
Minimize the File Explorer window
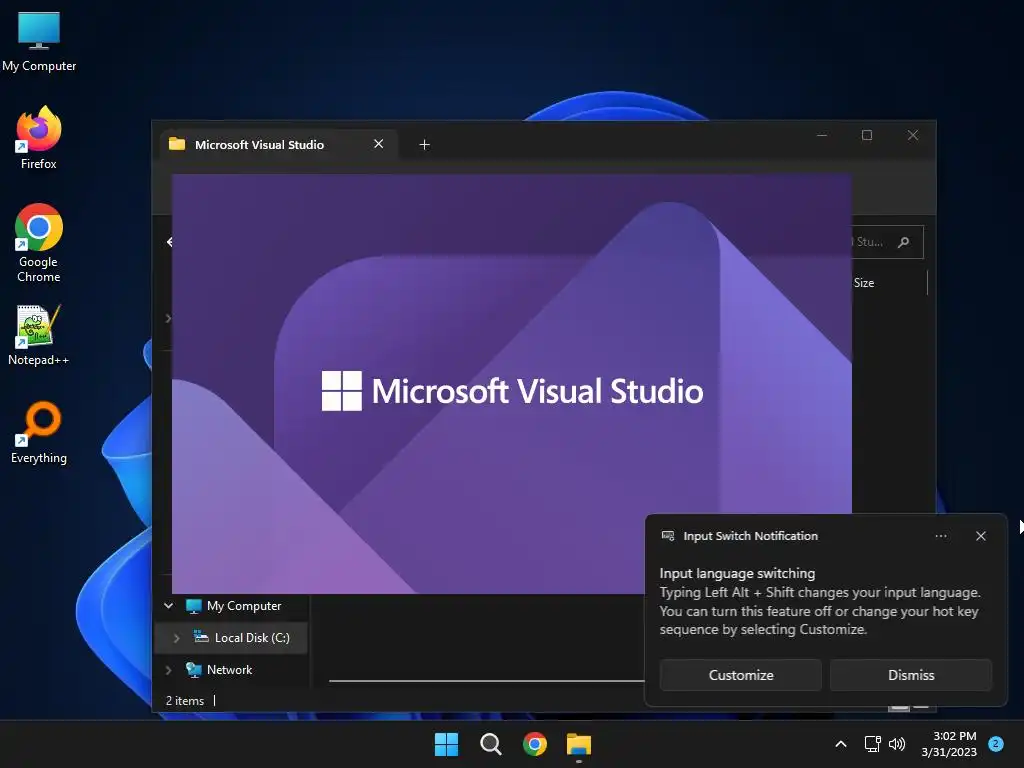tap(822, 135)
